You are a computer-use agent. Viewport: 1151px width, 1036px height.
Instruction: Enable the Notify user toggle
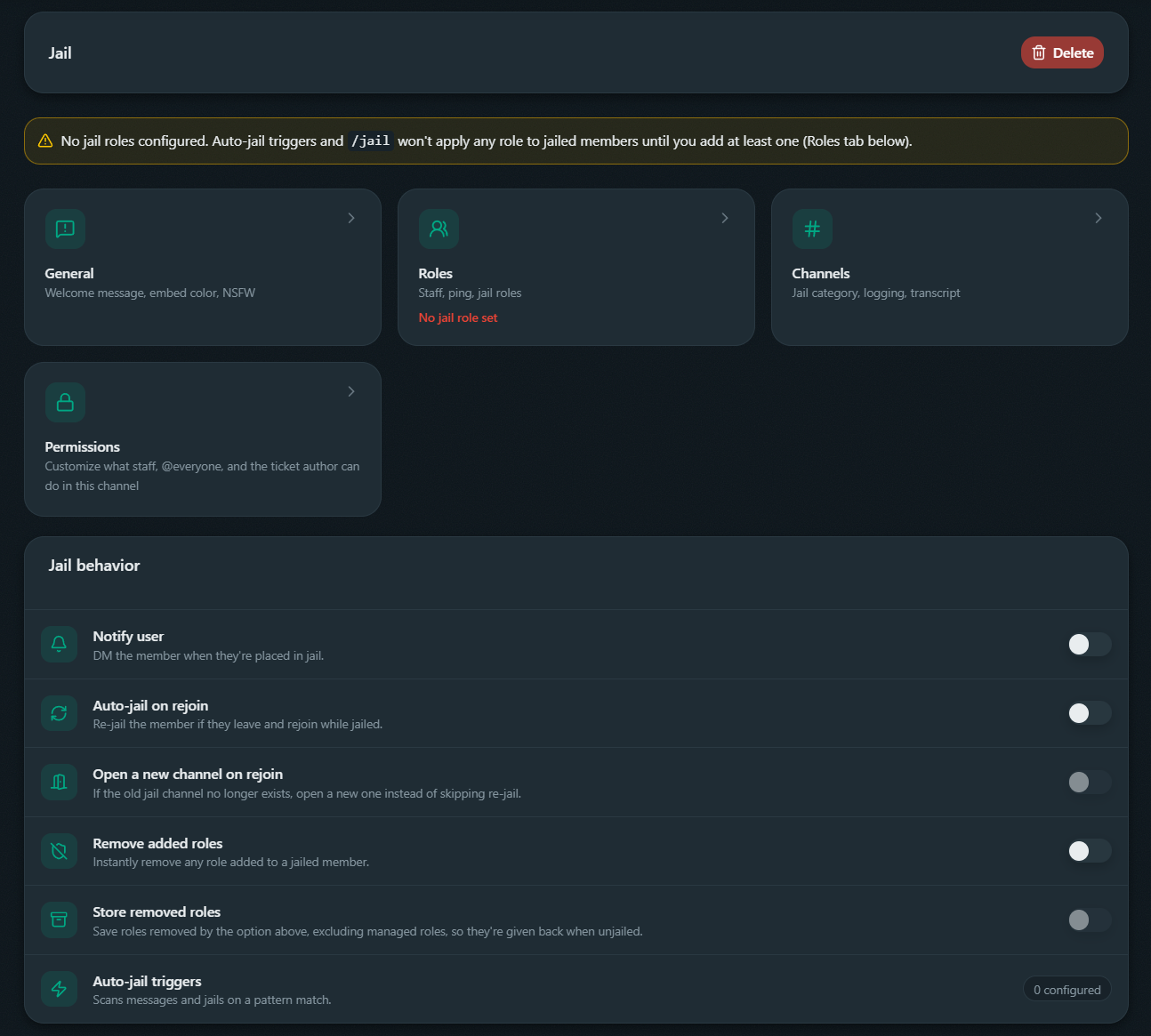tap(1090, 645)
